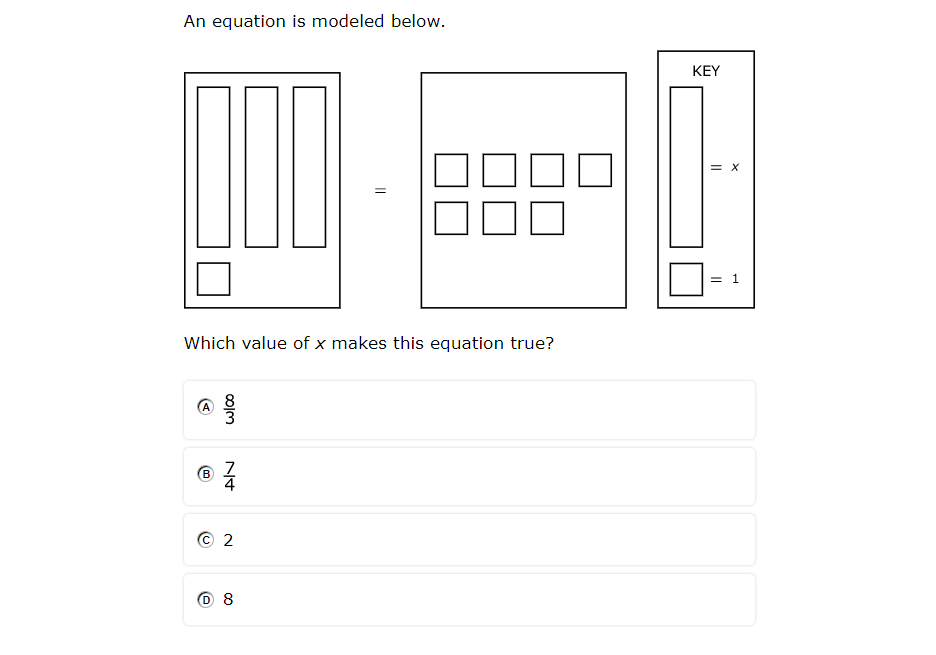Click the KEY heading label
The width and height of the screenshot is (936, 655).
coord(706,71)
